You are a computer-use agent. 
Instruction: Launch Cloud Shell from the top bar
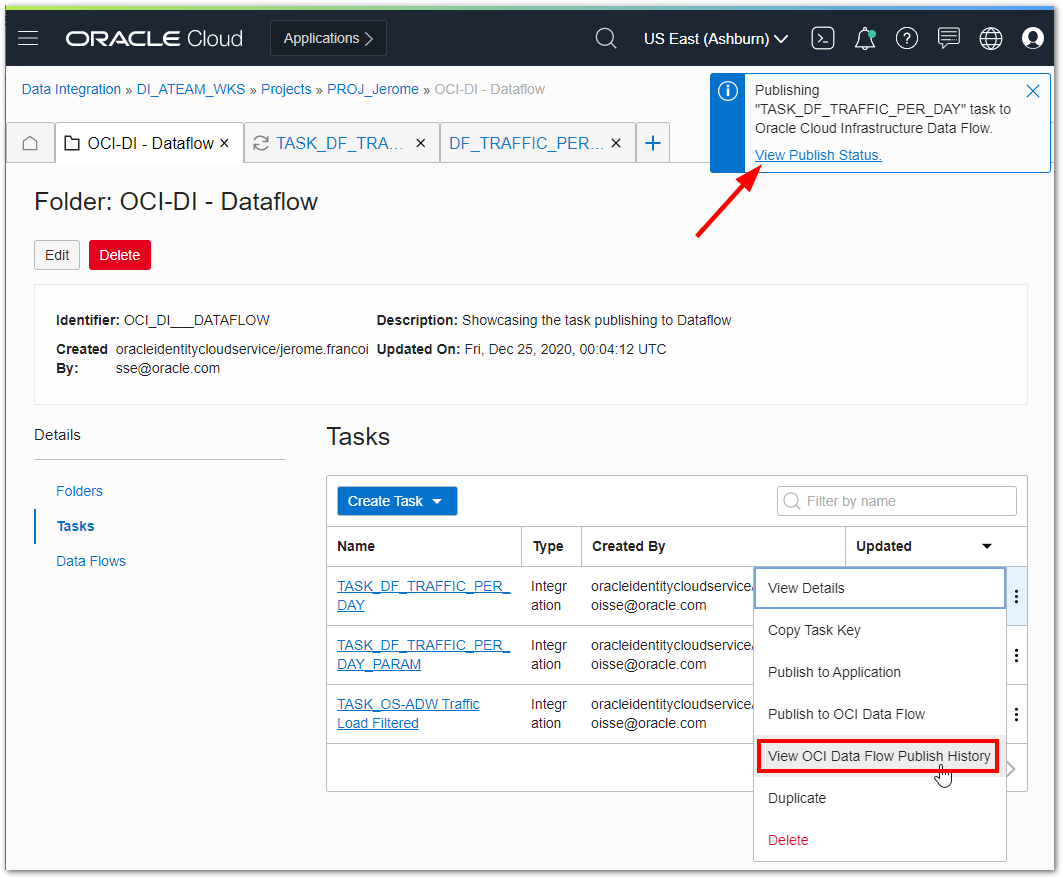[x=822, y=37]
